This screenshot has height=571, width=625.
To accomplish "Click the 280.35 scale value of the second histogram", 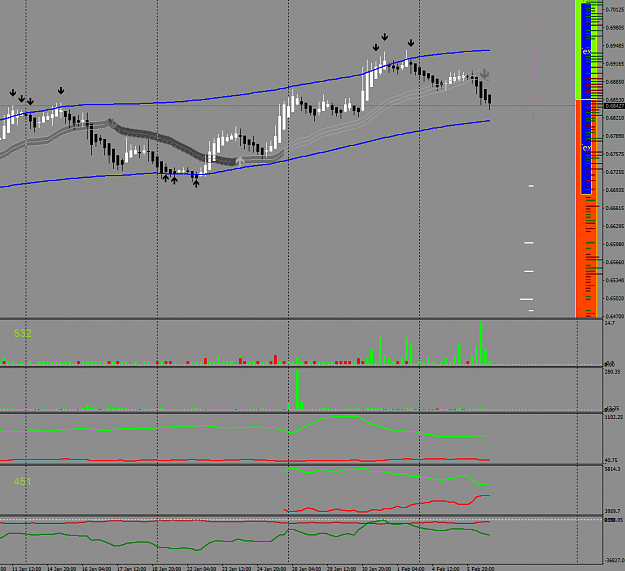I will pyautogui.click(x=612, y=372).
